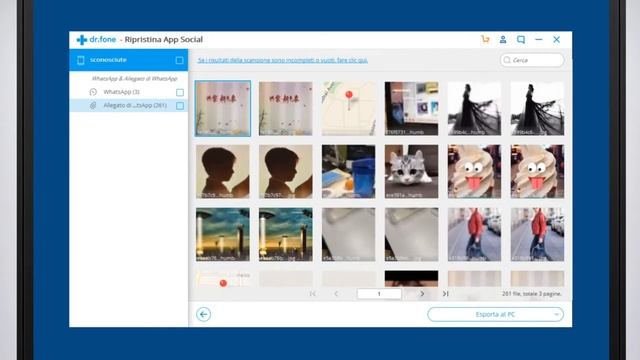This screenshot has height=360, width=640.
Task: Open the user account icon
Action: [x=503, y=39]
